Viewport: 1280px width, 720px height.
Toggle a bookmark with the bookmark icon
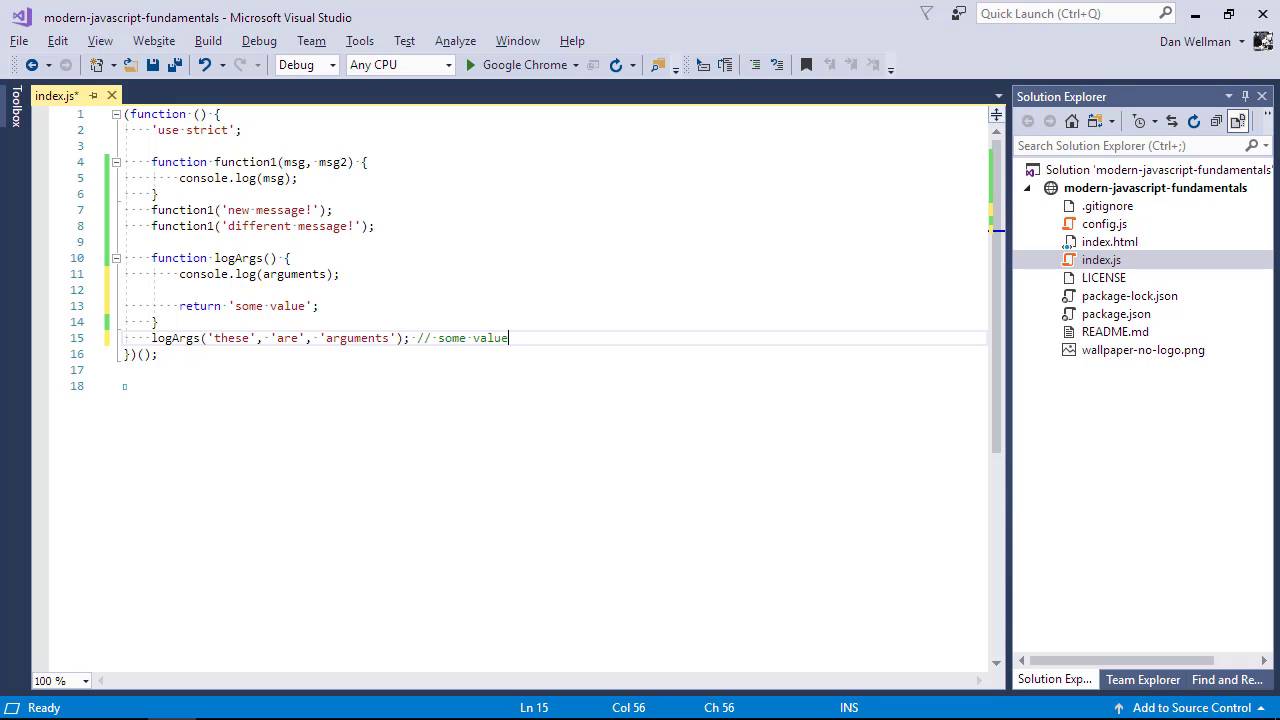(806, 65)
